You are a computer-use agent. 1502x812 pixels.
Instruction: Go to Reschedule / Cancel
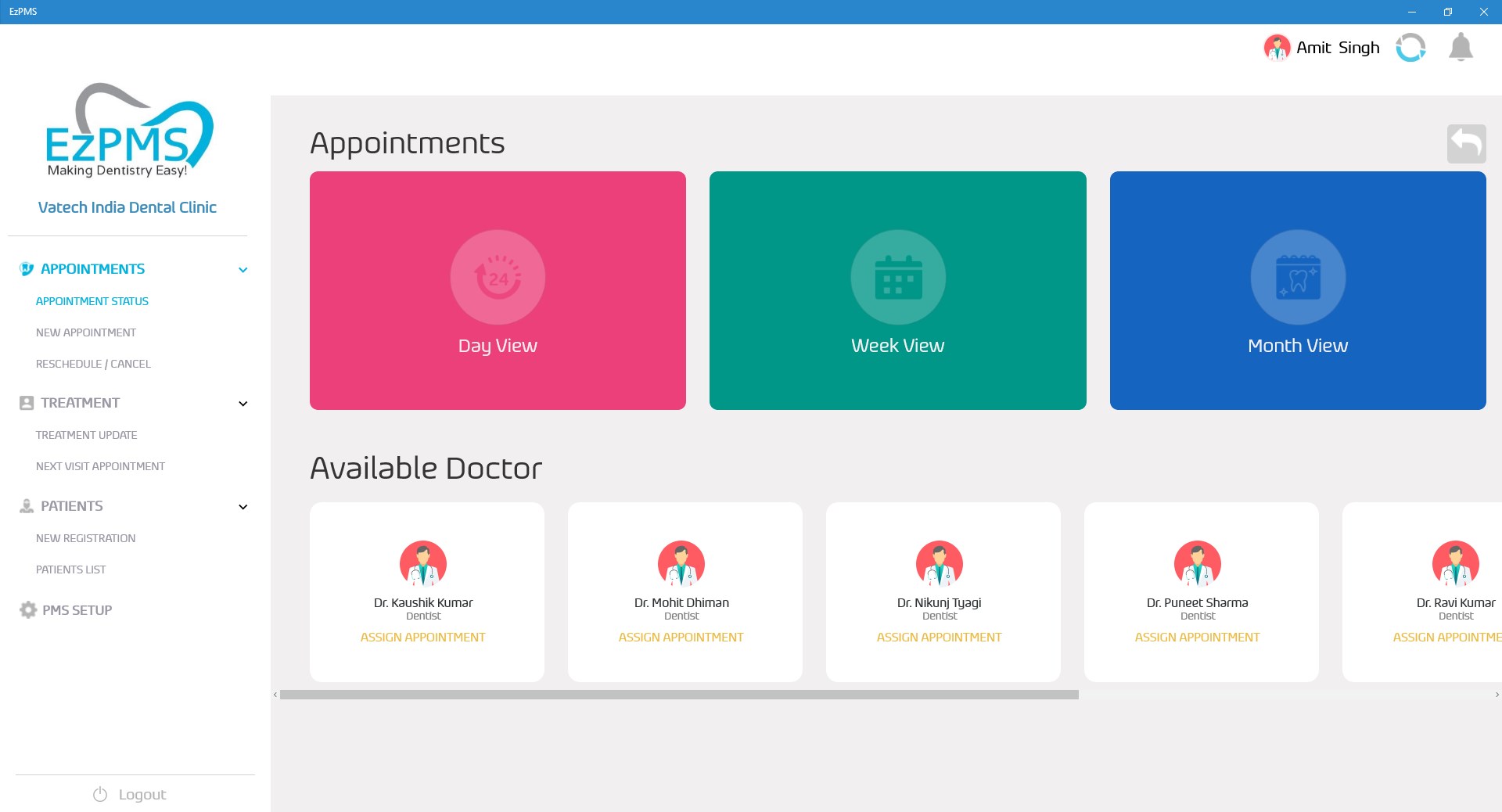click(93, 364)
